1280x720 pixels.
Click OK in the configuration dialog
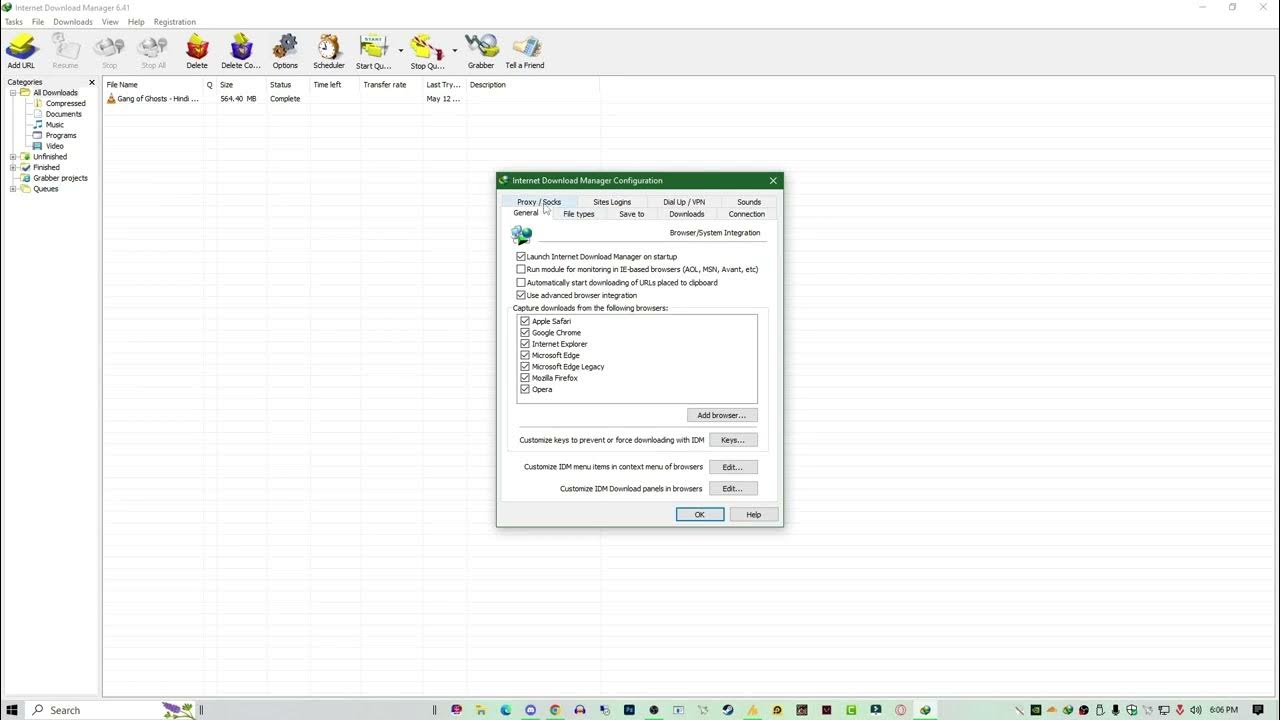(700, 515)
